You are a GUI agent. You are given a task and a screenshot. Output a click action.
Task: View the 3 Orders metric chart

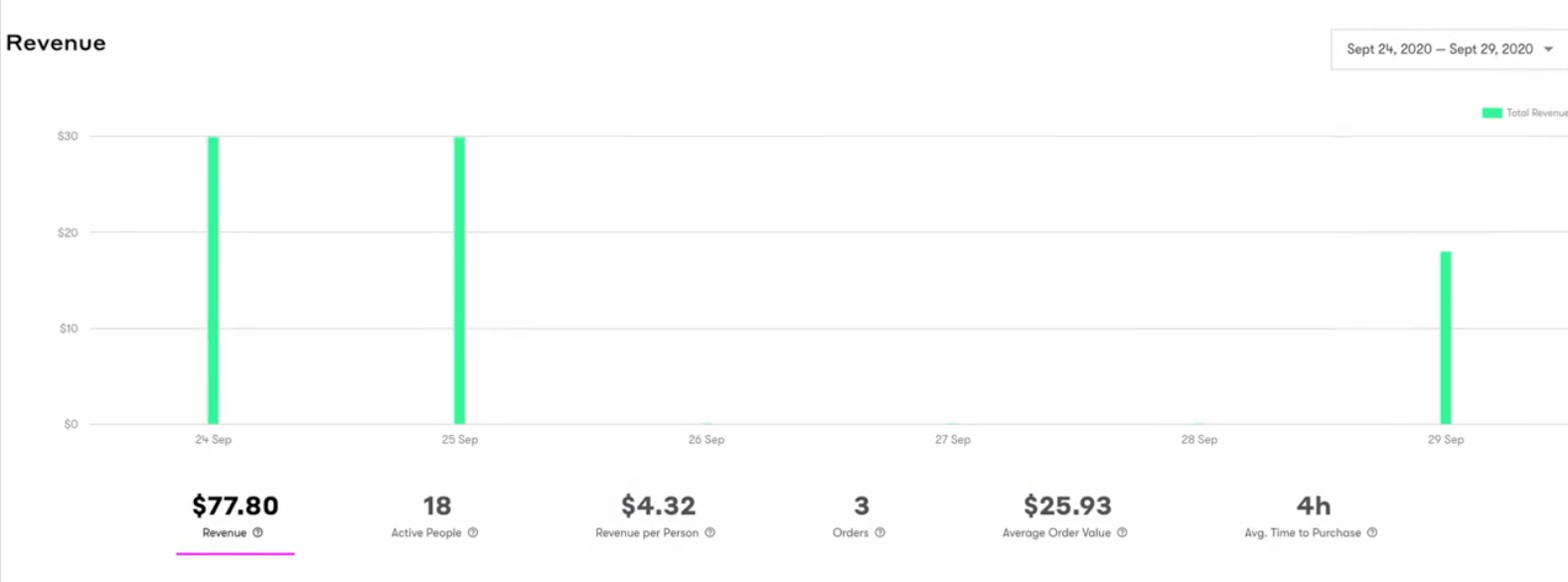coord(861,518)
